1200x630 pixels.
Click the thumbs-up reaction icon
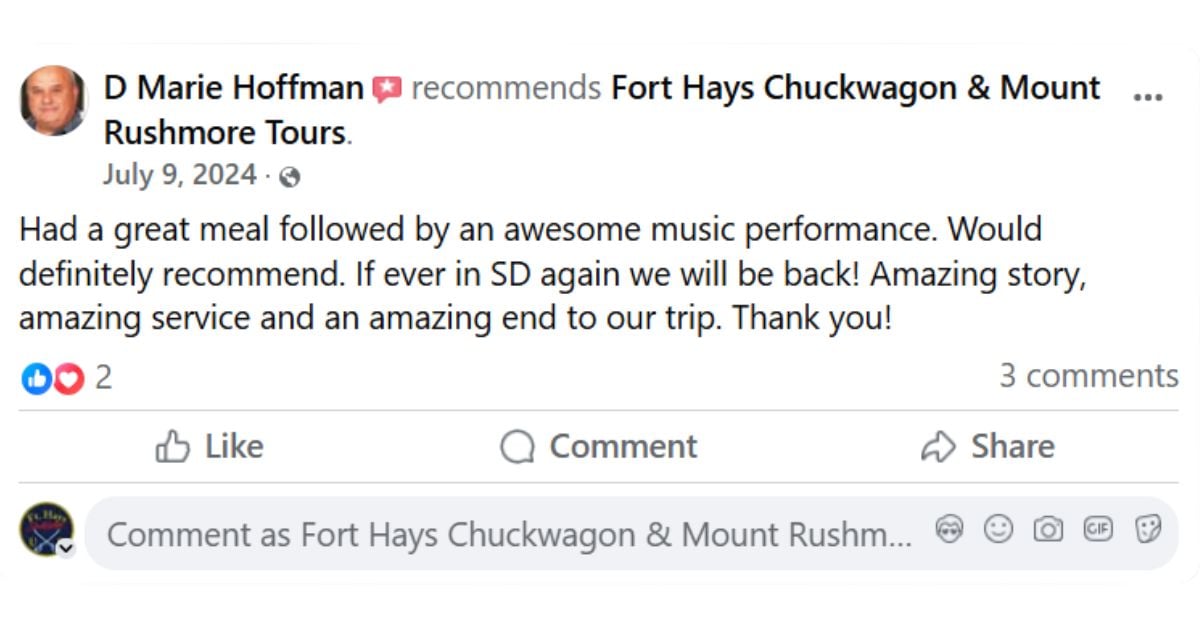point(36,377)
